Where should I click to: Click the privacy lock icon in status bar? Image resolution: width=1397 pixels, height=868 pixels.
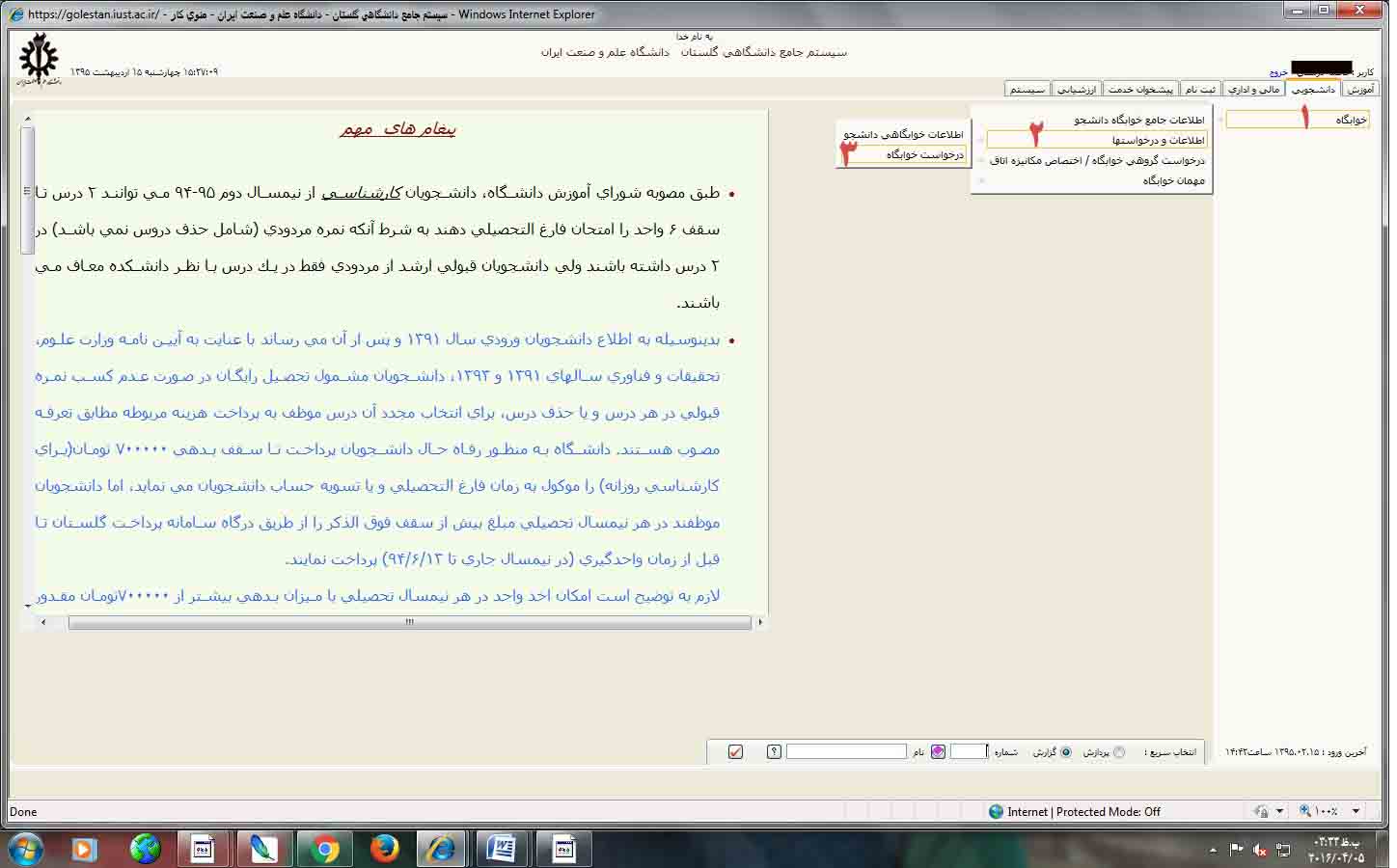point(1261,811)
